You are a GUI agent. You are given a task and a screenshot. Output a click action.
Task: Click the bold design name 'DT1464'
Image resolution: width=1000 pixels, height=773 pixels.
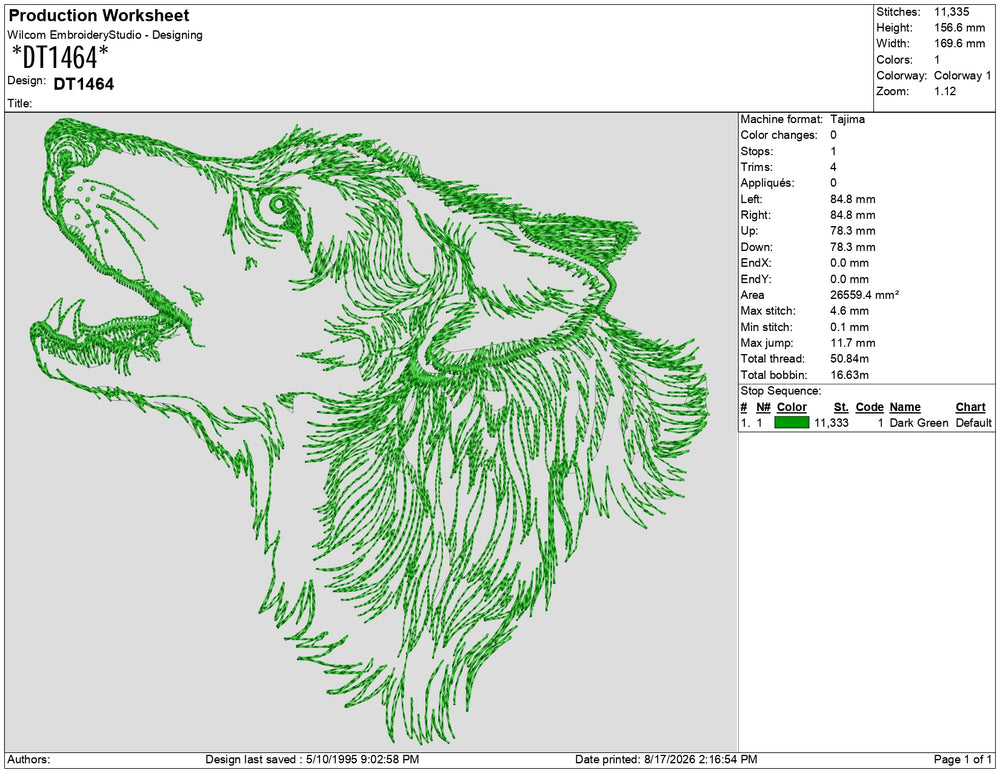click(84, 84)
